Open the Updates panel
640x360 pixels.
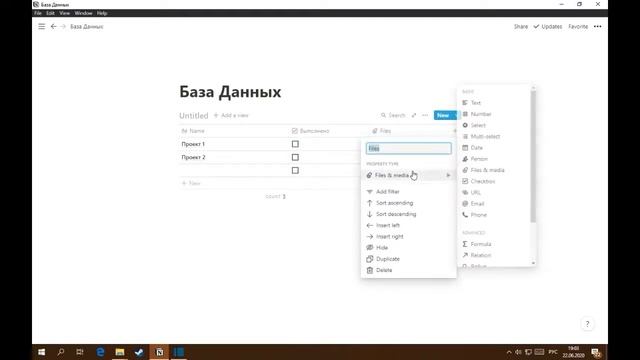548,27
